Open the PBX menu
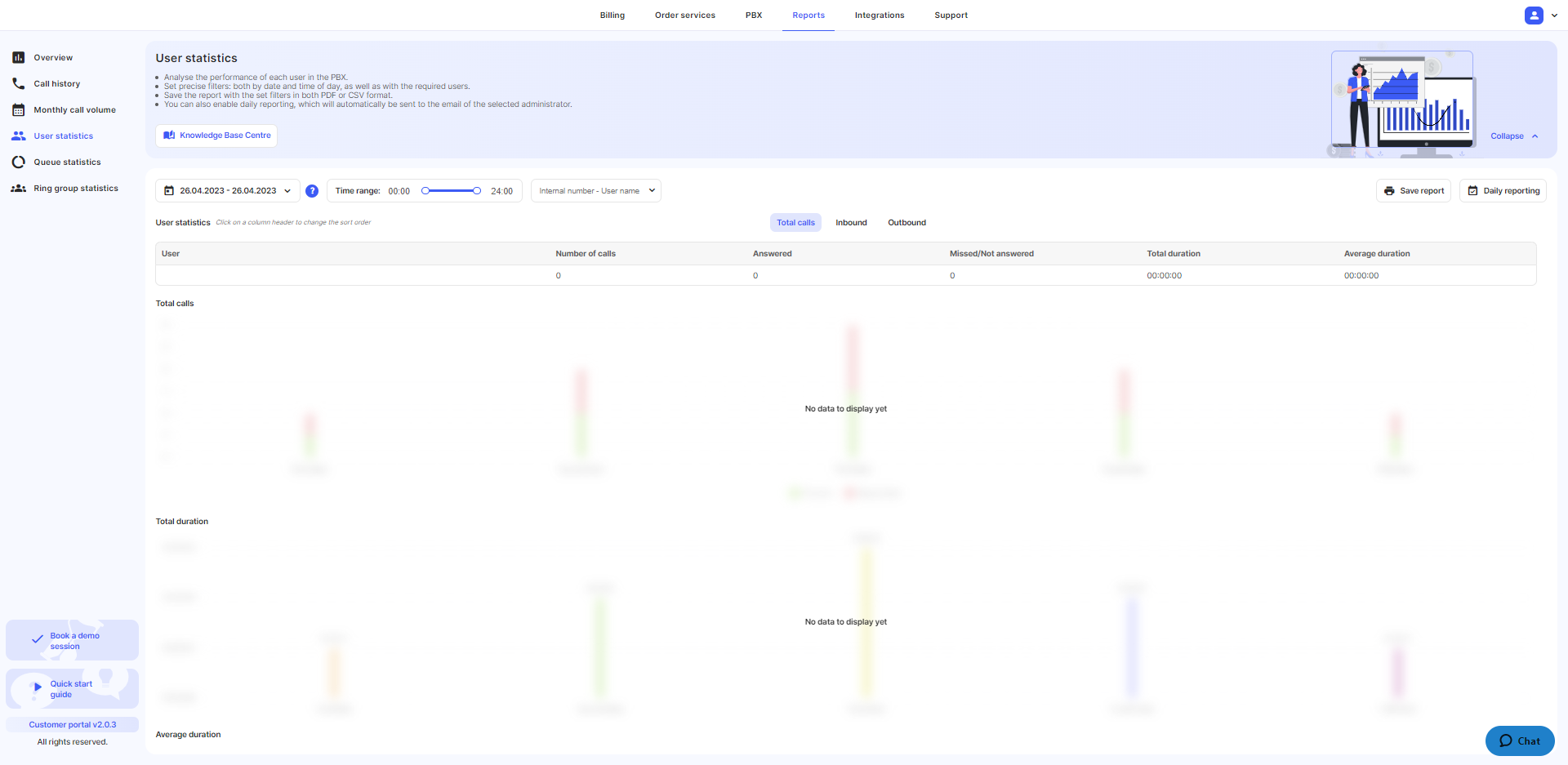 pyautogui.click(x=754, y=15)
